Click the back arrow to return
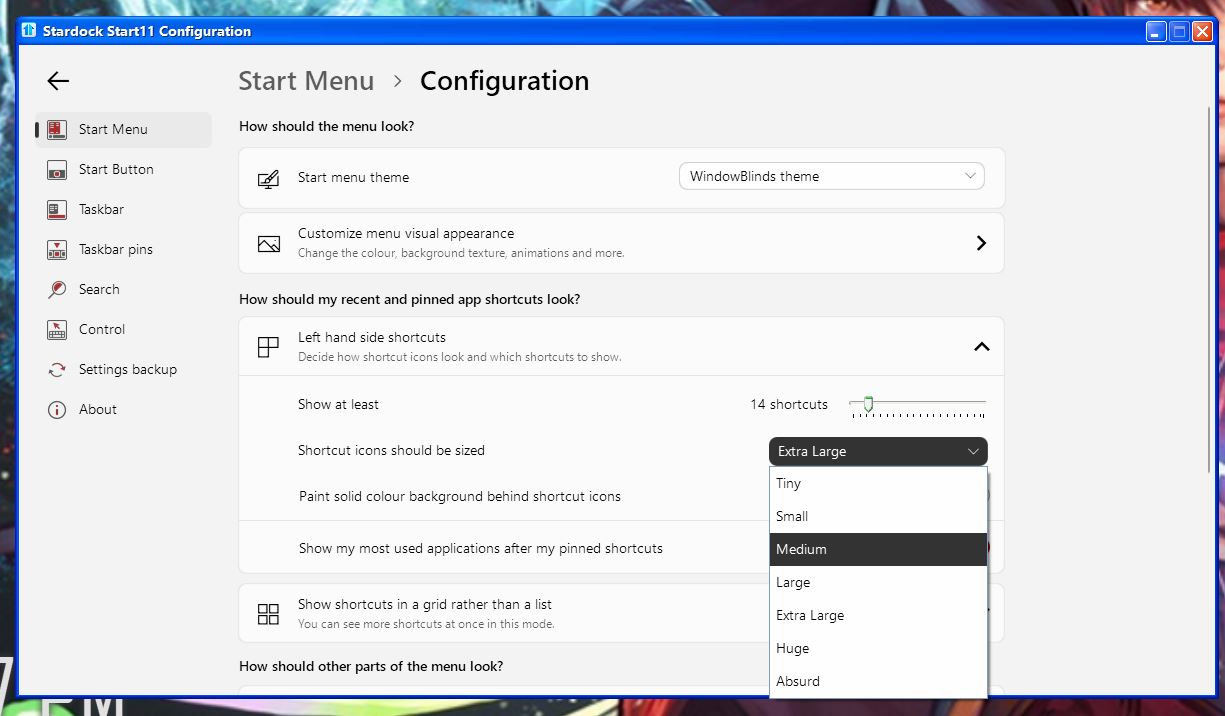1225x716 pixels. (57, 81)
